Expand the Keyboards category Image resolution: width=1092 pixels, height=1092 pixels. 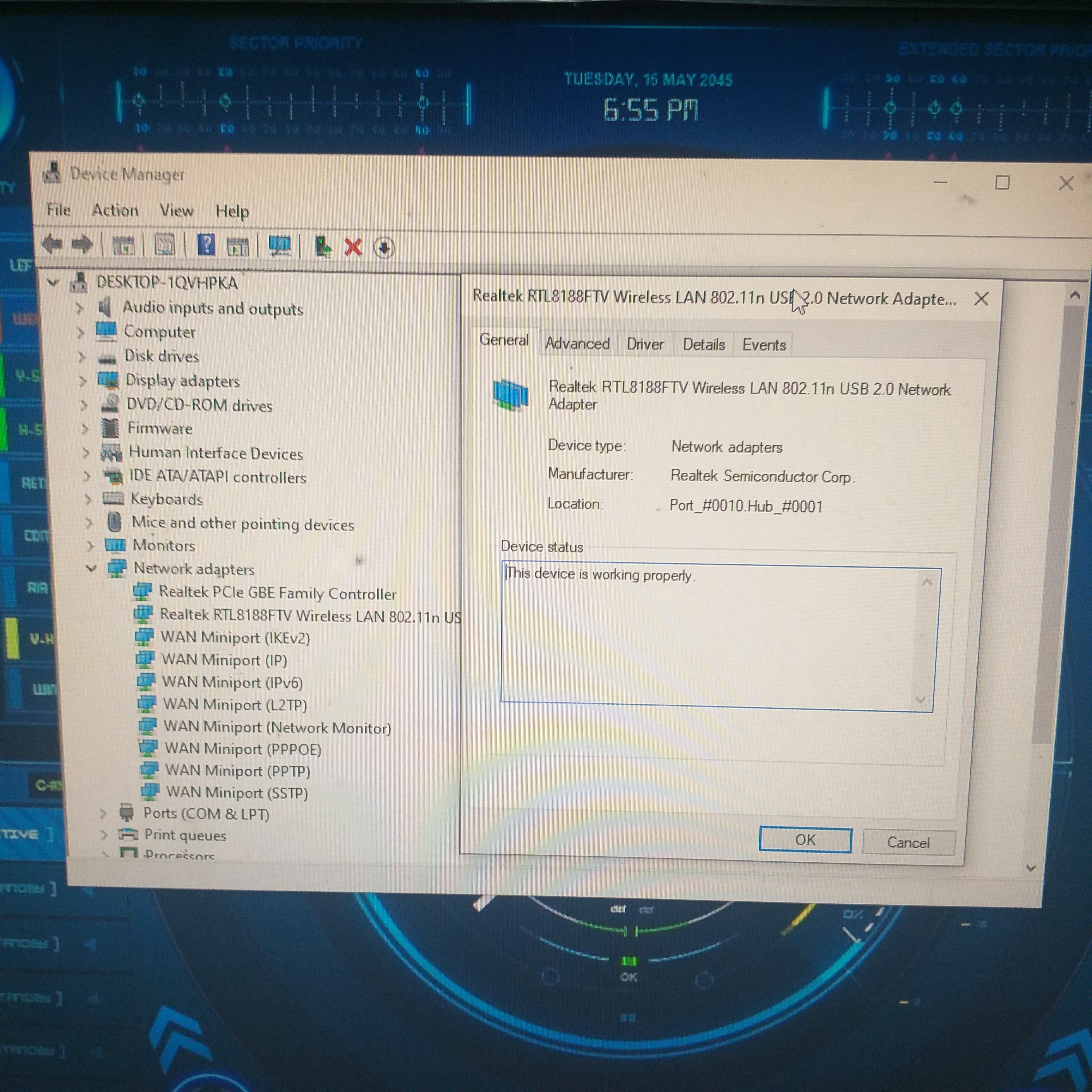click(x=88, y=499)
